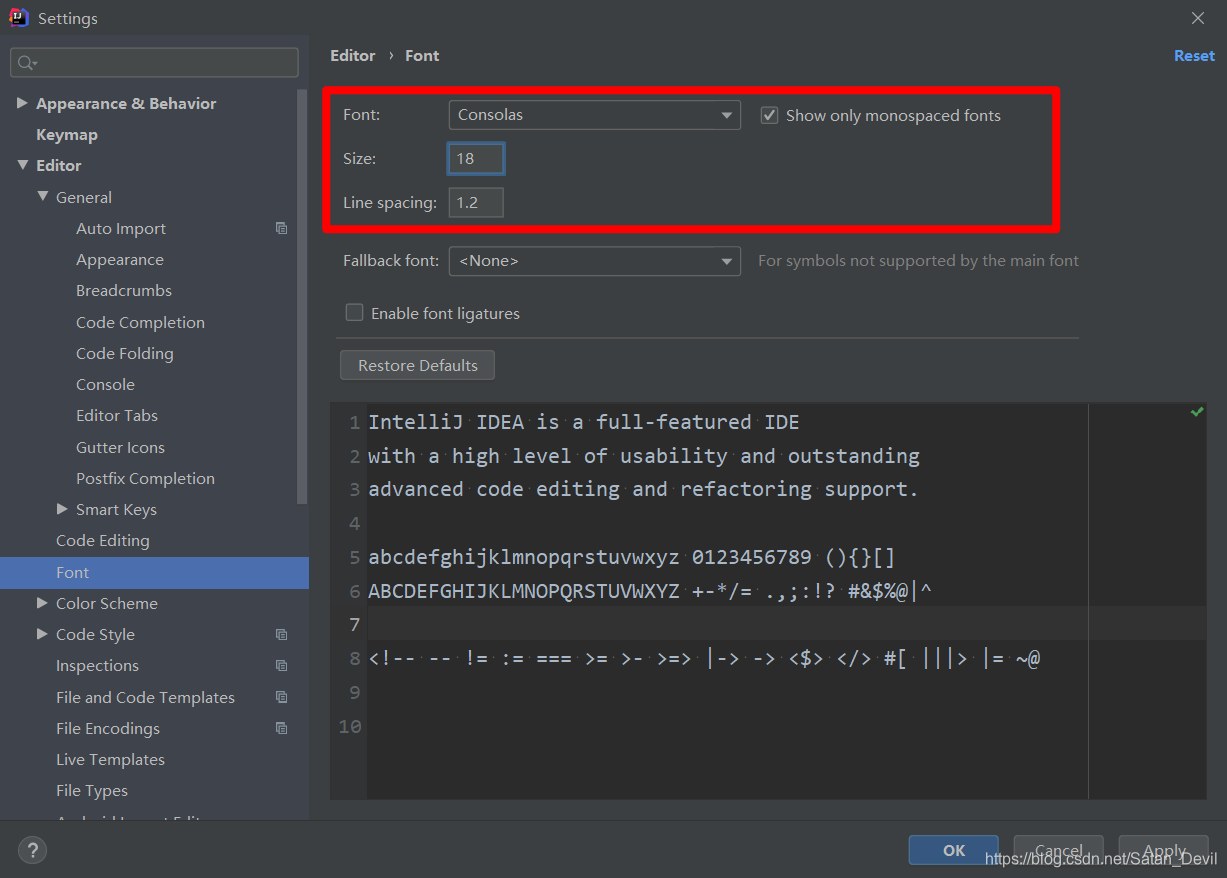Image resolution: width=1227 pixels, height=878 pixels.
Task: Click the Editor breadcrumb link
Action: [x=353, y=56]
